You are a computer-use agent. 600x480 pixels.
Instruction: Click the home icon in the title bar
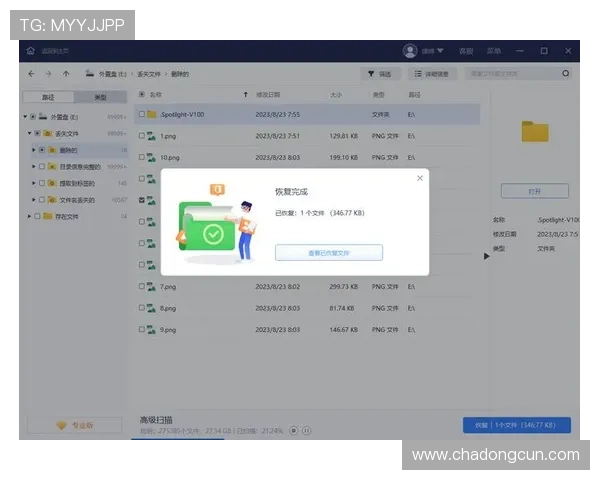point(31,51)
